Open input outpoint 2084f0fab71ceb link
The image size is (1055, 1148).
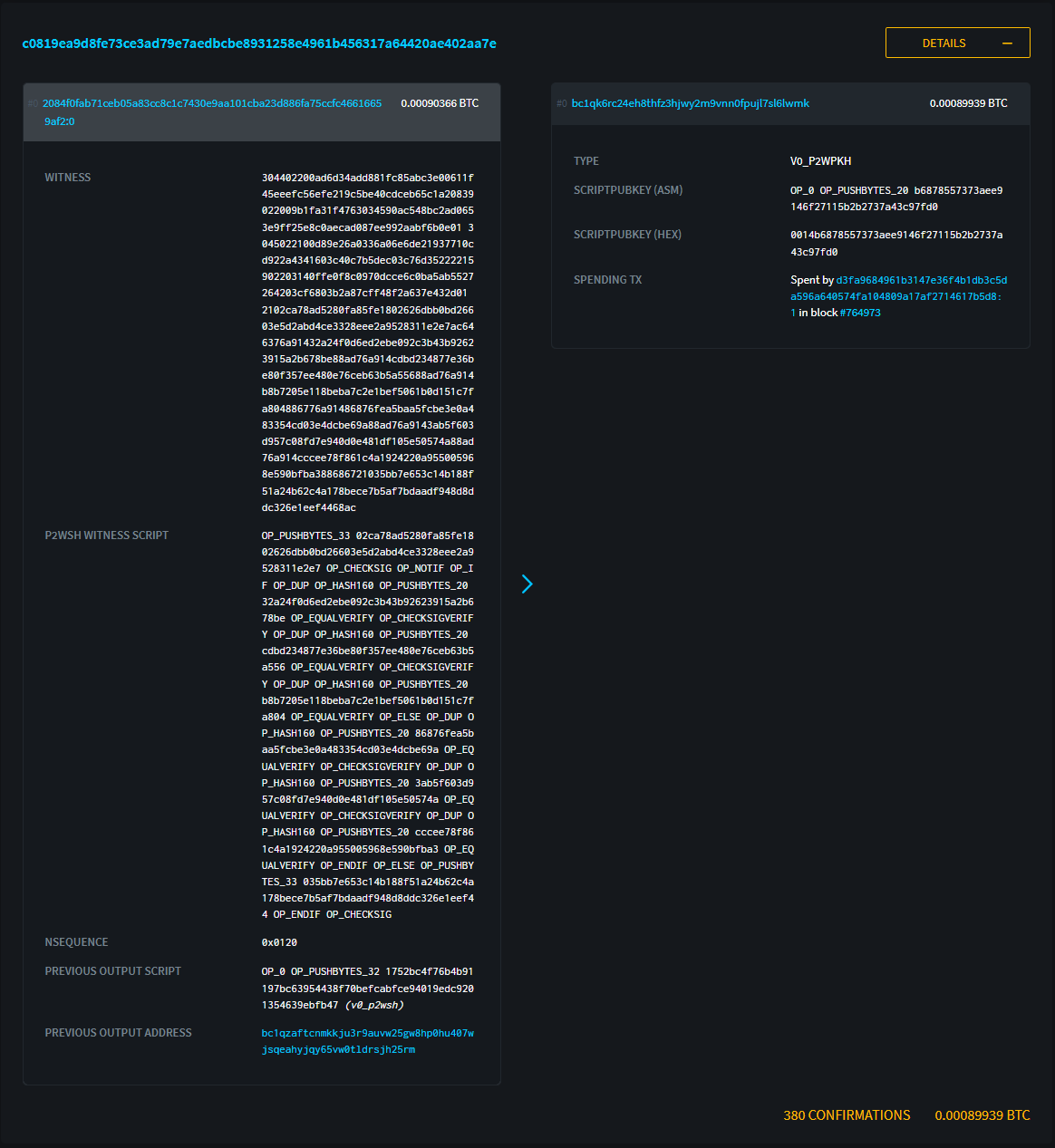click(x=212, y=103)
